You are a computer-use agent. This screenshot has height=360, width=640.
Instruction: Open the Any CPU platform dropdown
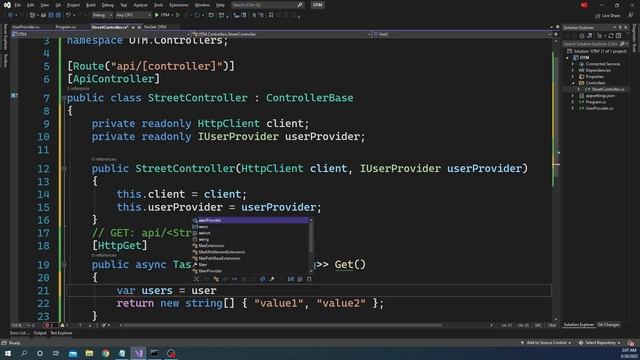pos(133,15)
